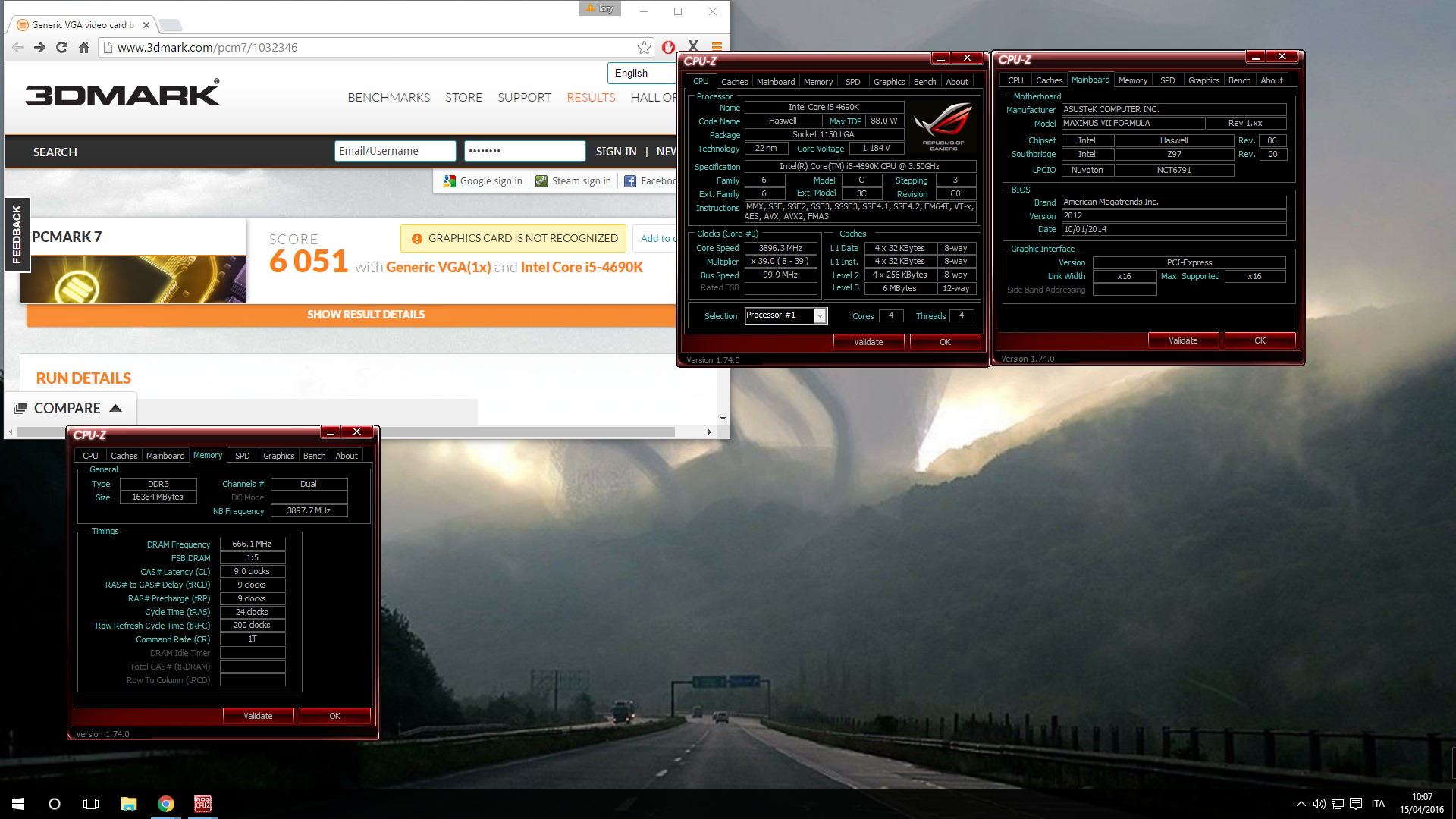The image size is (1456, 819).
Task: Open Bench tab in CPU-Z processor window
Action: tap(924, 82)
